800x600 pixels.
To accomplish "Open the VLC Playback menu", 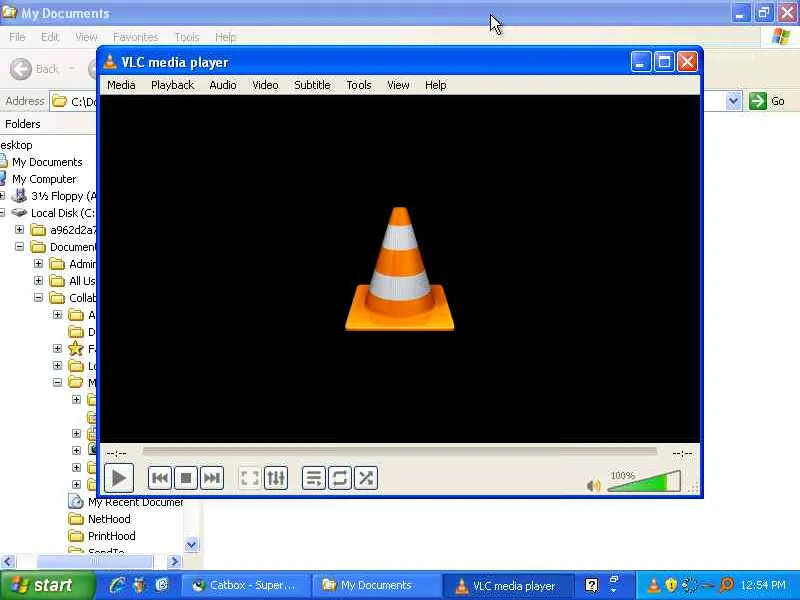I will 172,85.
